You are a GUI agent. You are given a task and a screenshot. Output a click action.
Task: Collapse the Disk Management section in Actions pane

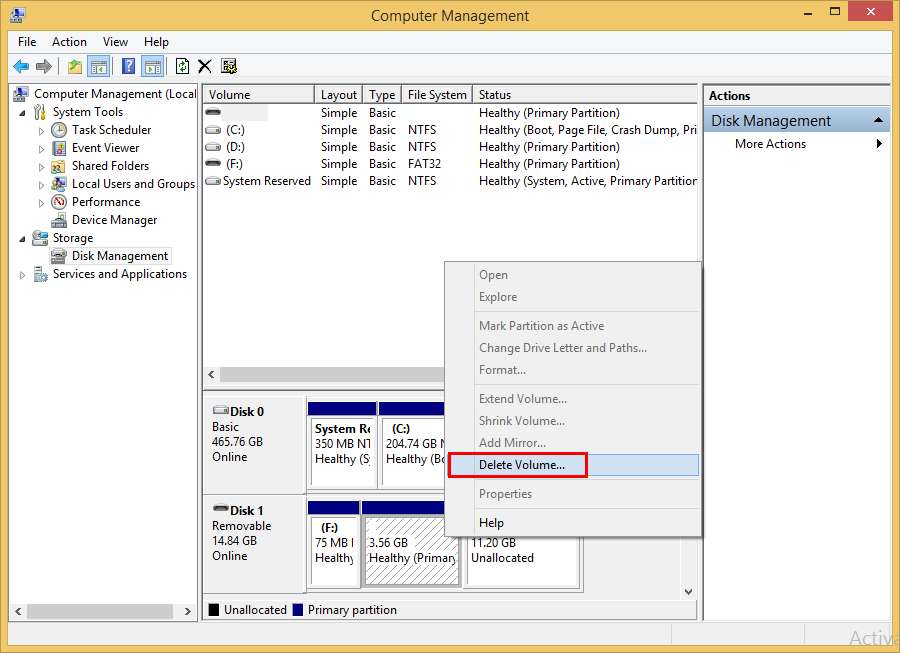click(878, 120)
